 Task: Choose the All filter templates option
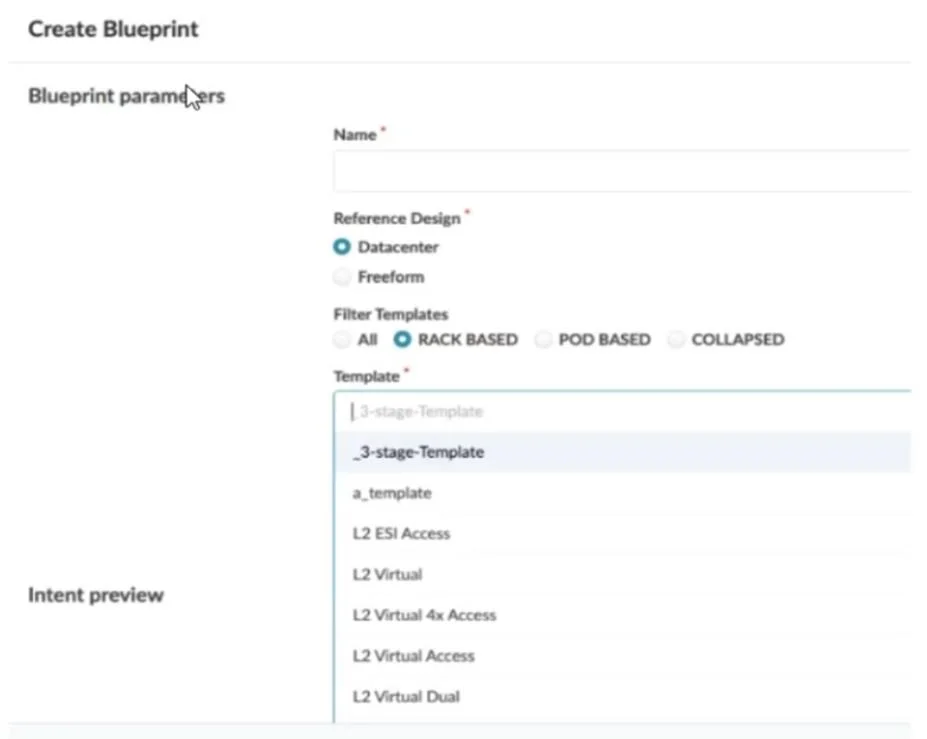pos(342,339)
